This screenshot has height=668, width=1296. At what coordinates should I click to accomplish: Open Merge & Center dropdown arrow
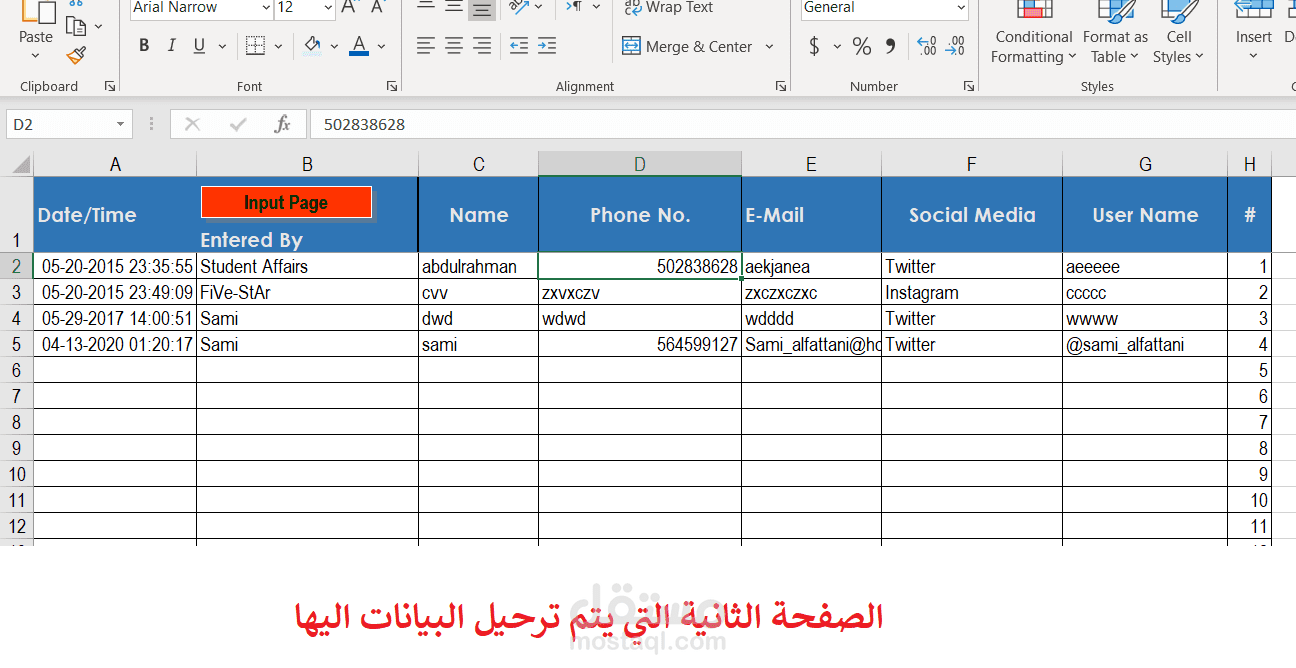(x=769, y=46)
